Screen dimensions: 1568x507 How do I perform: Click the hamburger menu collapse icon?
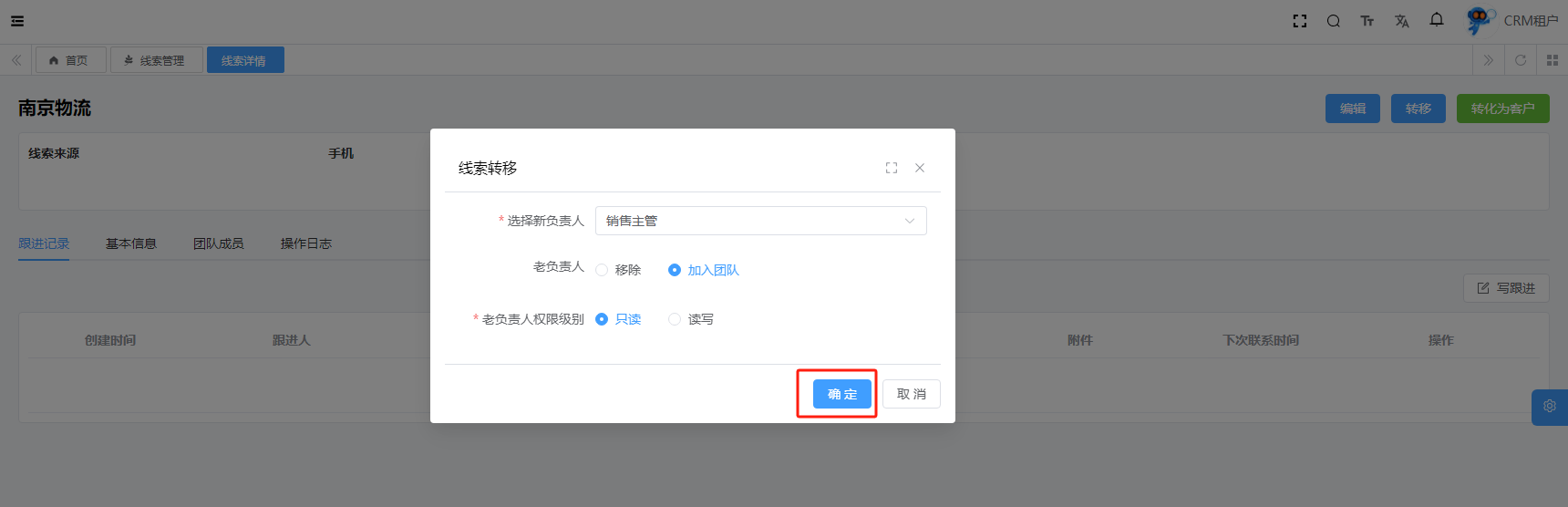pos(17,21)
